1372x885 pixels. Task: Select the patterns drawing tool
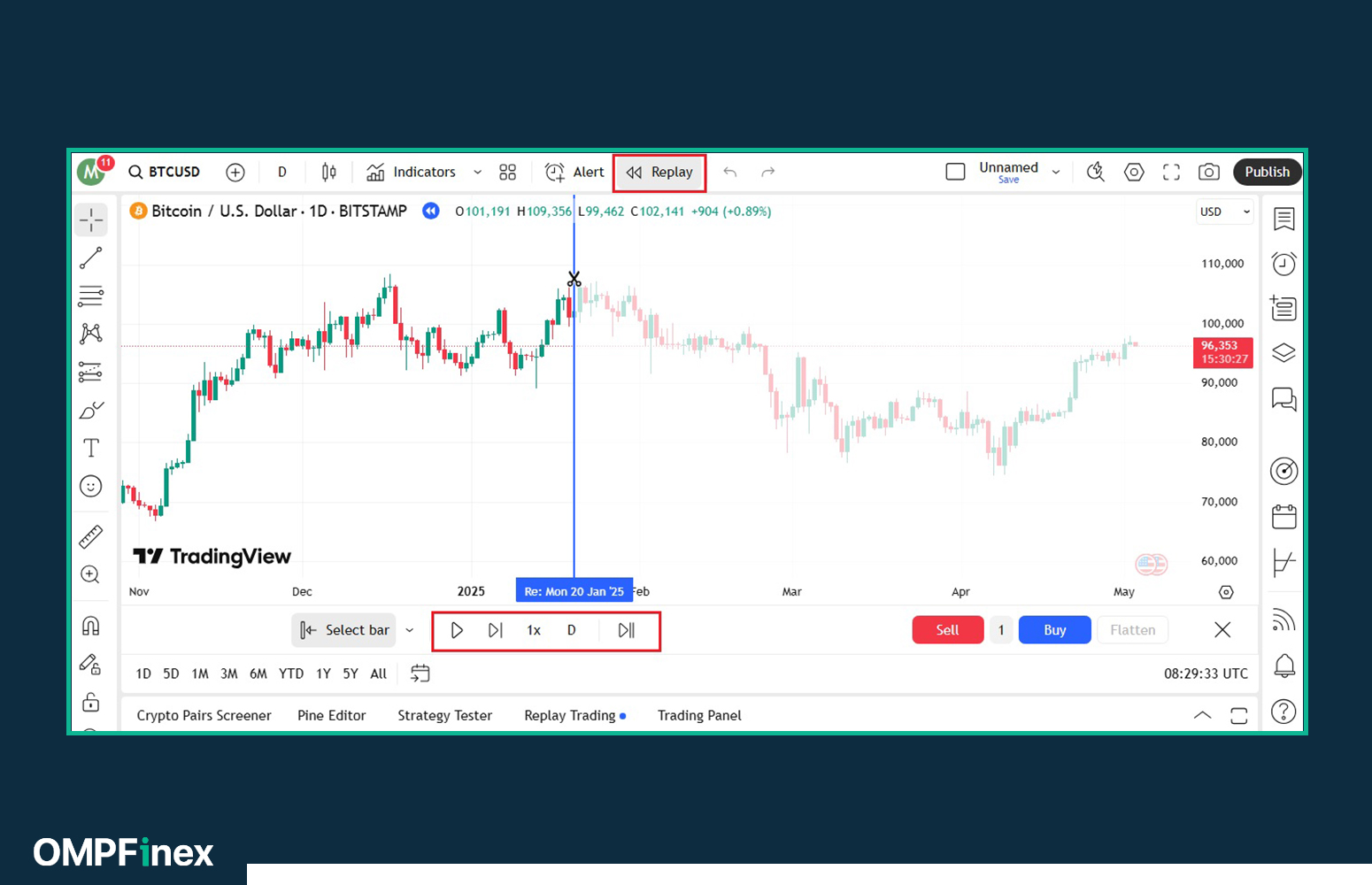coord(91,334)
